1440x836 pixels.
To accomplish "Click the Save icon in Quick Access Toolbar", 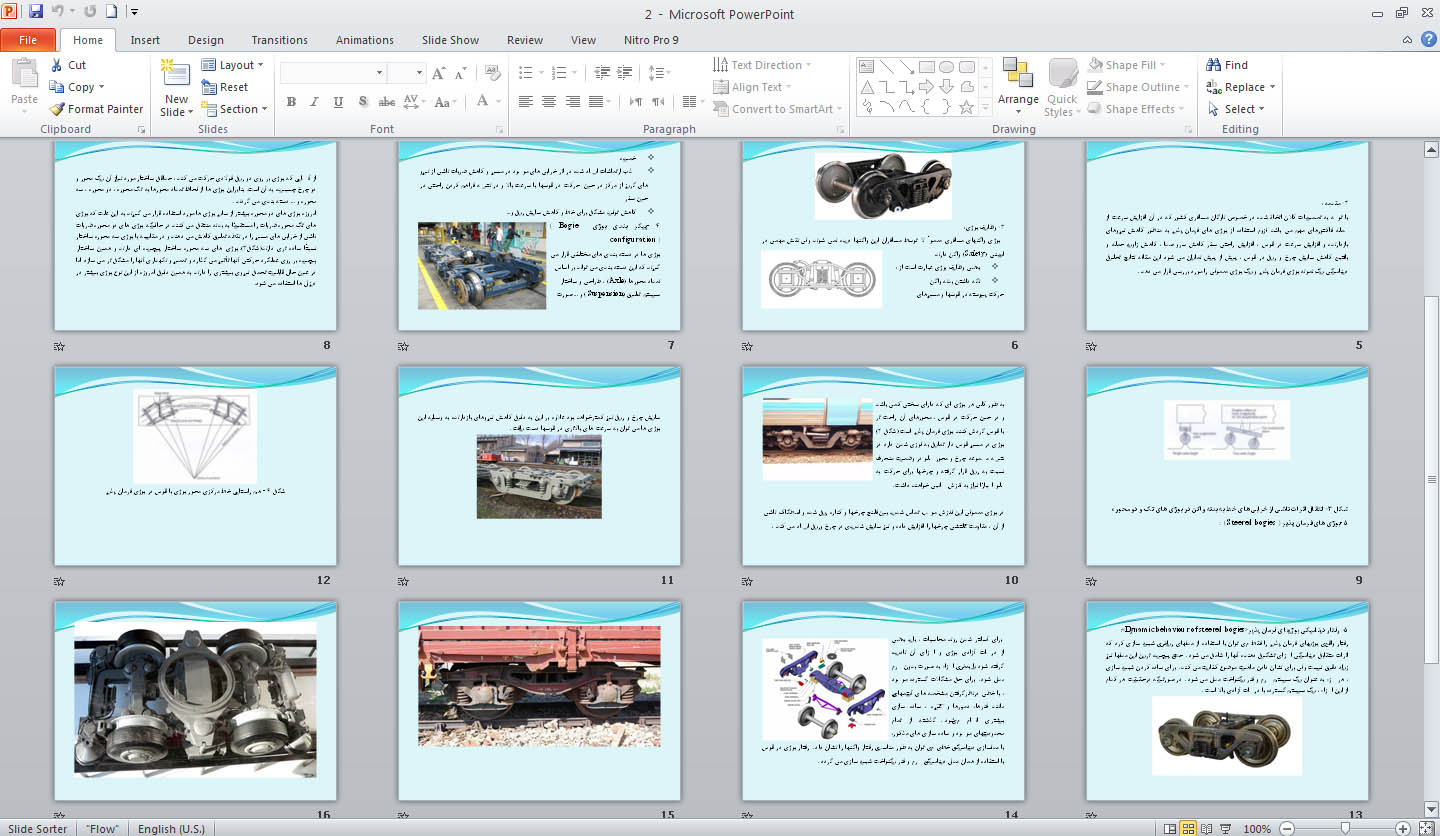I will [x=36, y=12].
